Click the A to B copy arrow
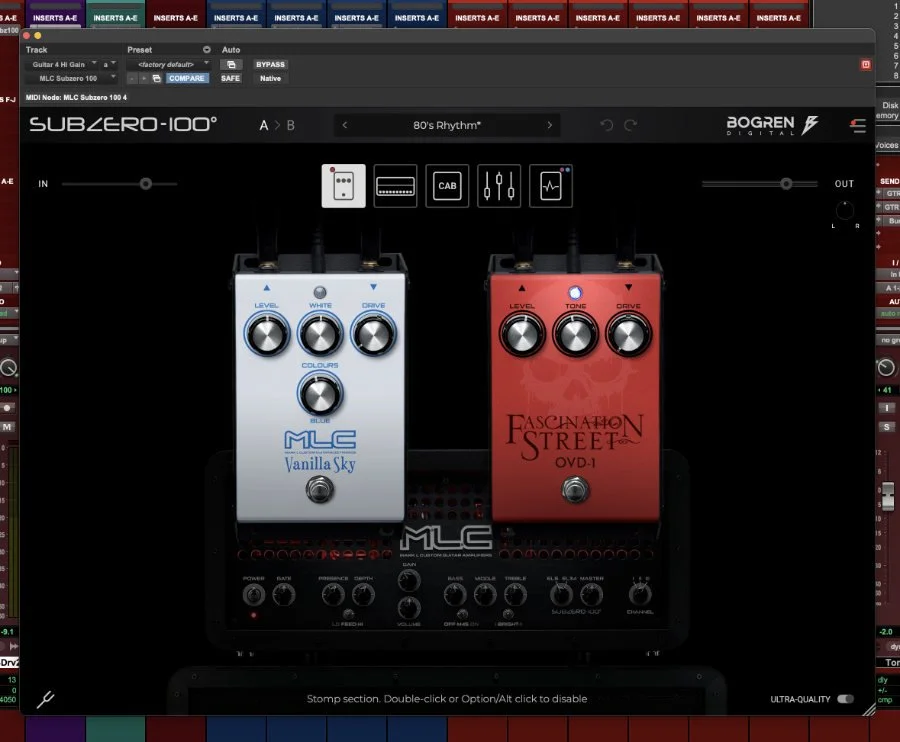 click(x=277, y=125)
